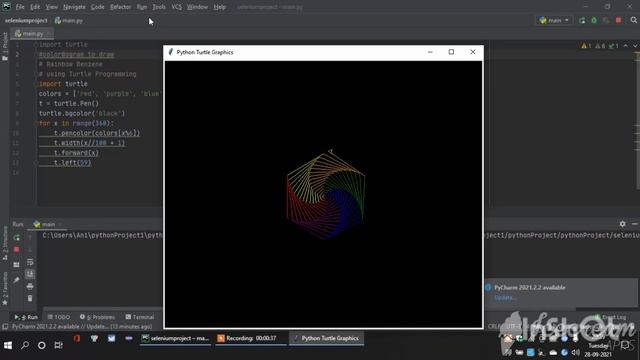Screen dimensions: 640x360
Task: Click the Update link in the PyCharm notification
Action: point(504,298)
